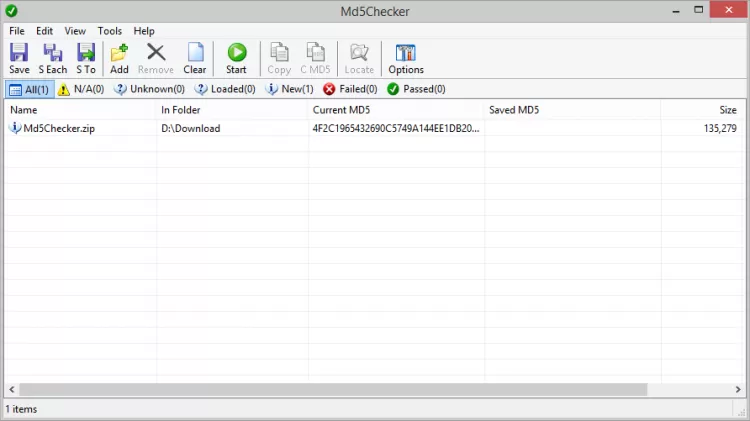750x421 pixels.
Task: Sort by the Size column header
Action: coord(702,110)
